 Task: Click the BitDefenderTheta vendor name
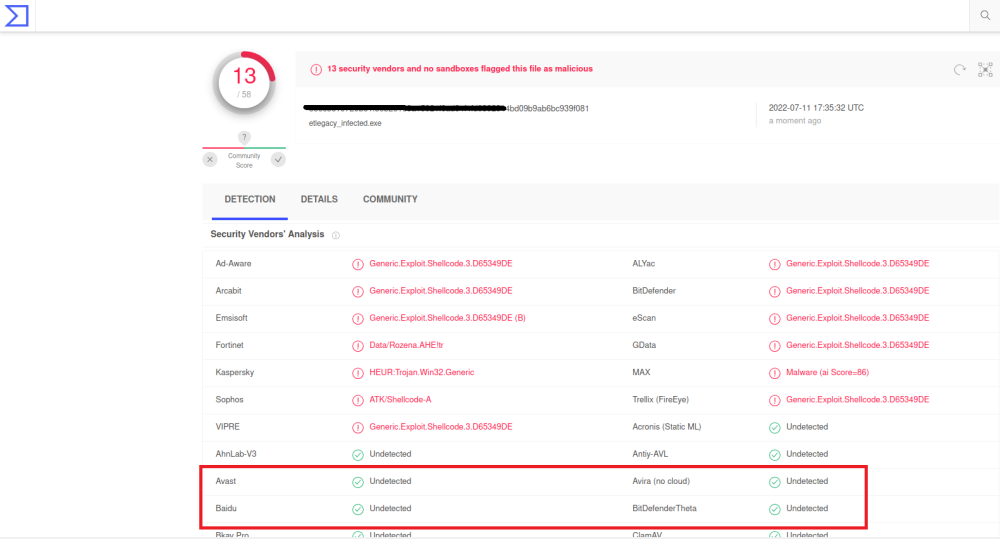coord(665,508)
